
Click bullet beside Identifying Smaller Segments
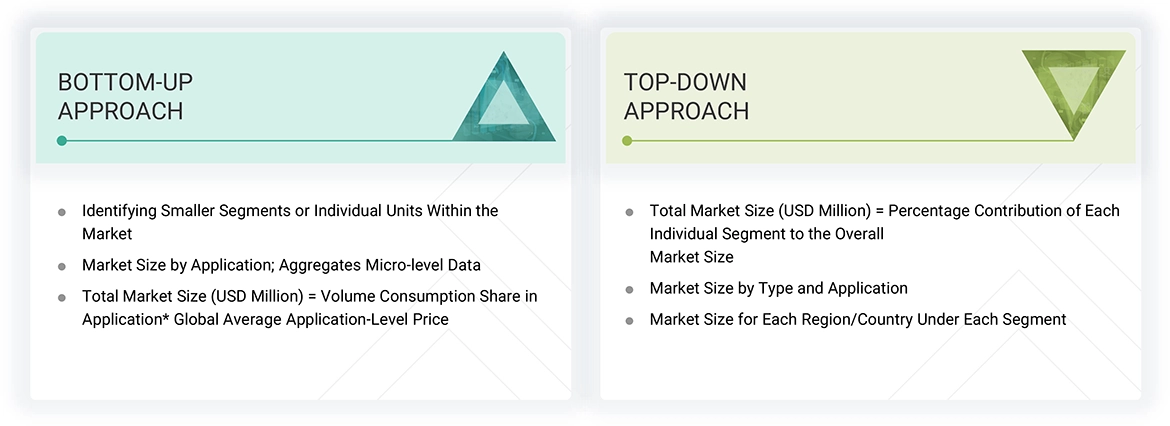[62, 212]
